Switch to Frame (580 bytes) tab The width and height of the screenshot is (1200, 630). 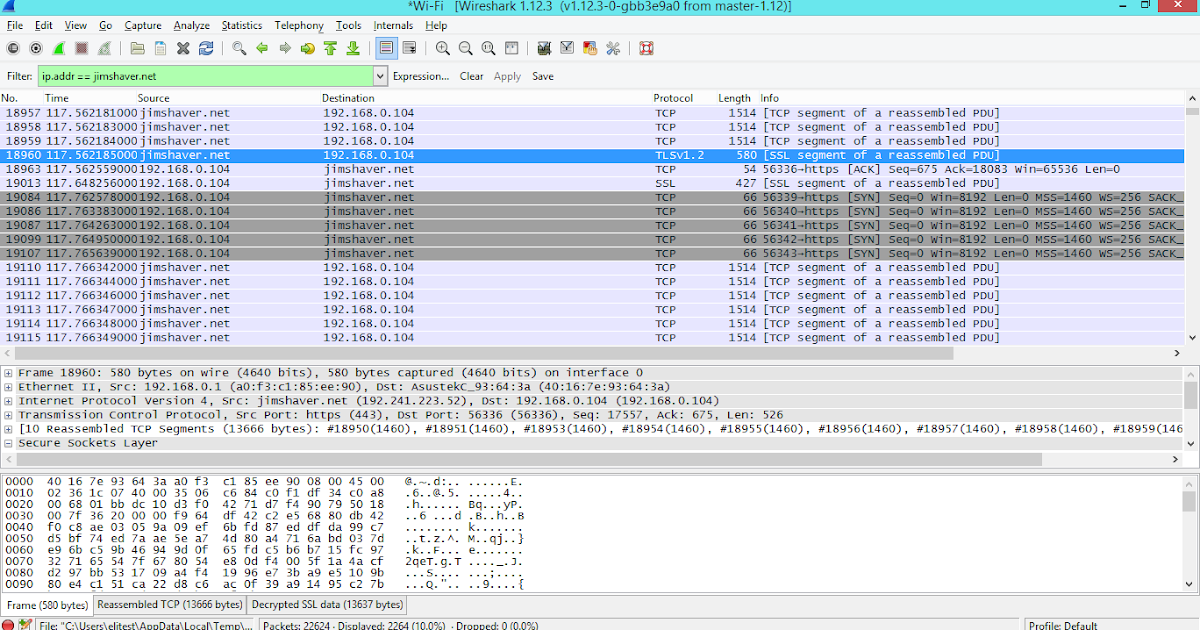[x=47, y=605]
